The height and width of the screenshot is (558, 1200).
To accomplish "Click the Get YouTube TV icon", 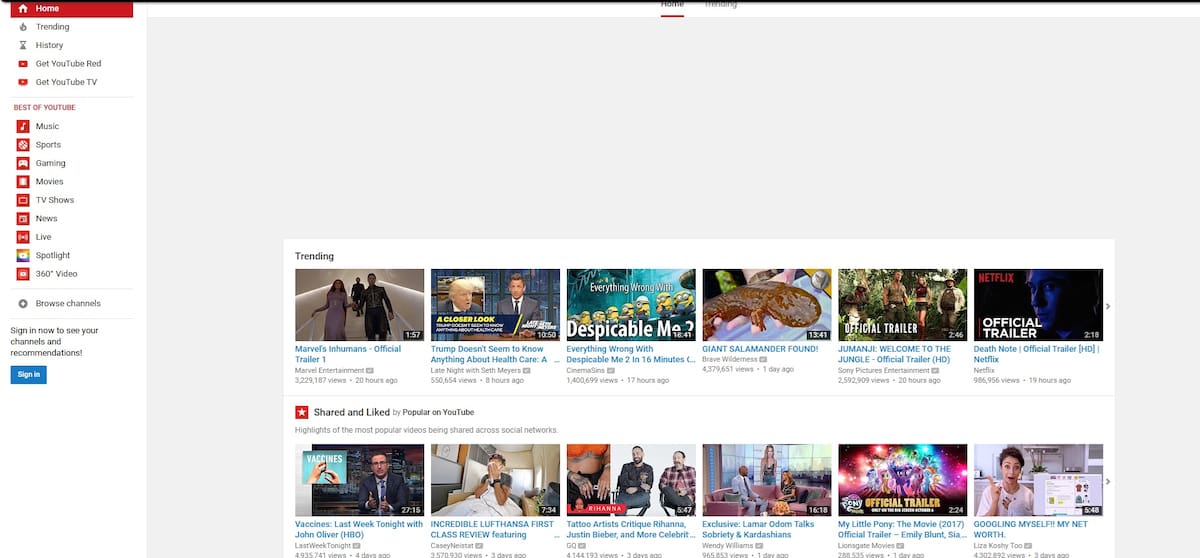I will pyautogui.click(x=23, y=82).
